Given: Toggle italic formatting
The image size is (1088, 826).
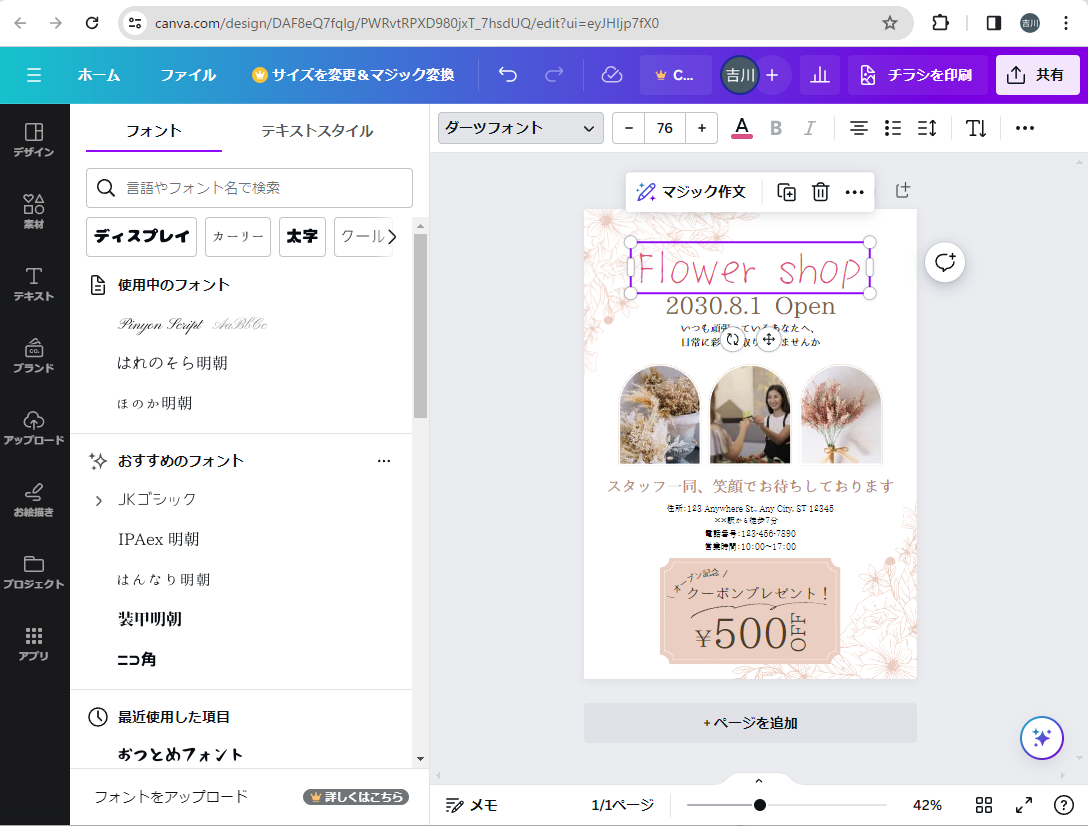Looking at the screenshot, I should (810, 128).
